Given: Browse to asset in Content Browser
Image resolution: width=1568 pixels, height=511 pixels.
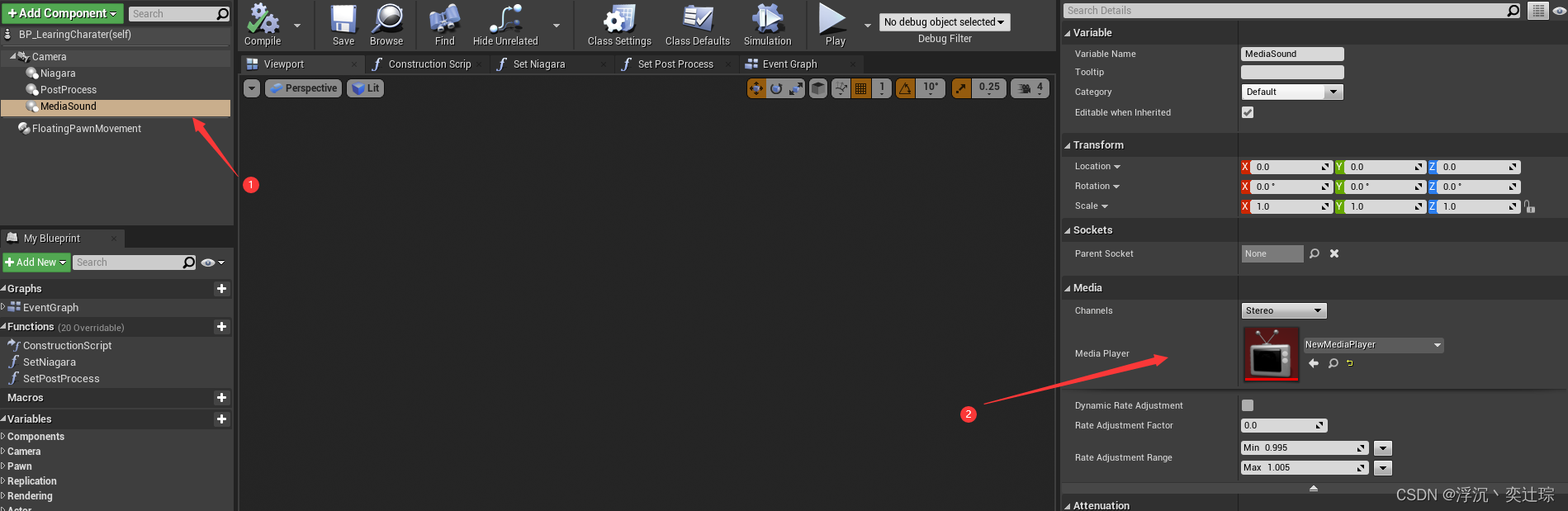Looking at the screenshot, I should click(x=386, y=25).
